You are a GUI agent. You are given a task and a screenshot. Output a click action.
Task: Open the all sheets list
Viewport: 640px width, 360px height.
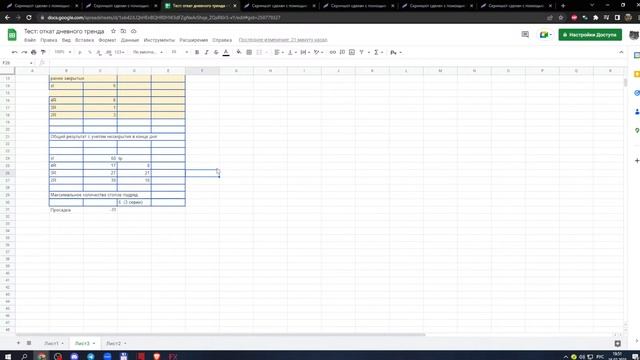click(29, 343)
